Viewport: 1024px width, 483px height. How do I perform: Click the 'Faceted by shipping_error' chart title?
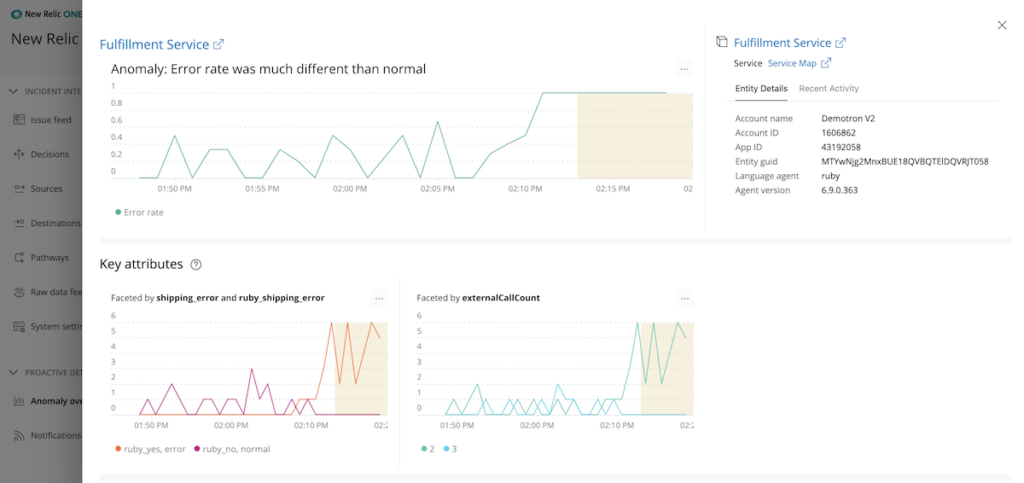217,298
